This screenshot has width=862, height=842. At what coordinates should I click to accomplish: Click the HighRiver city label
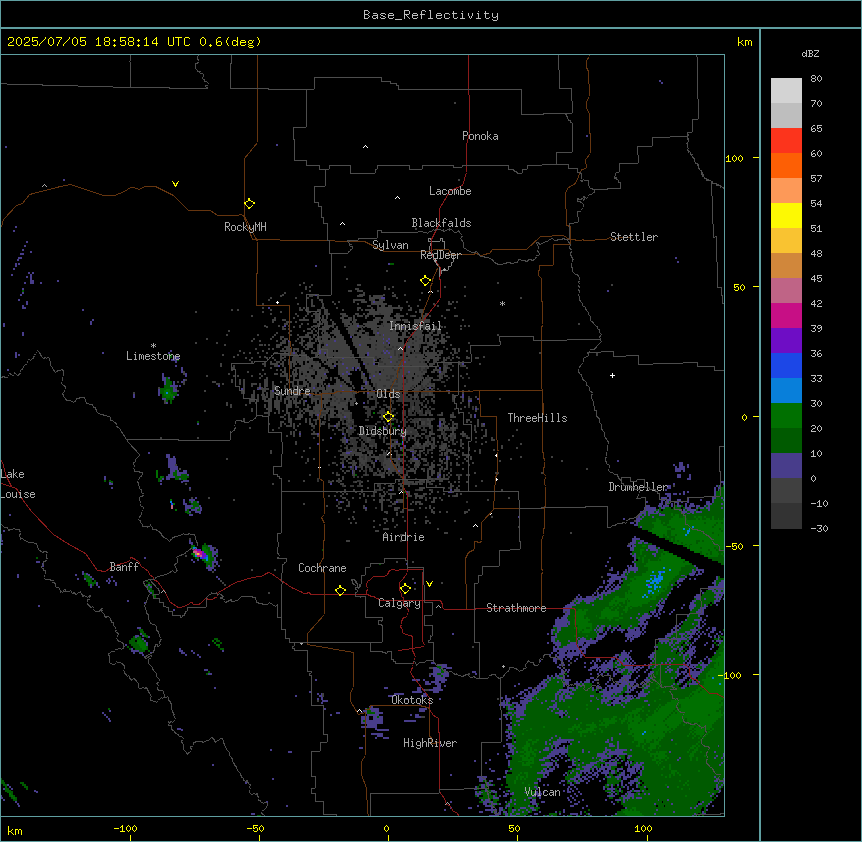pos(430,743)
